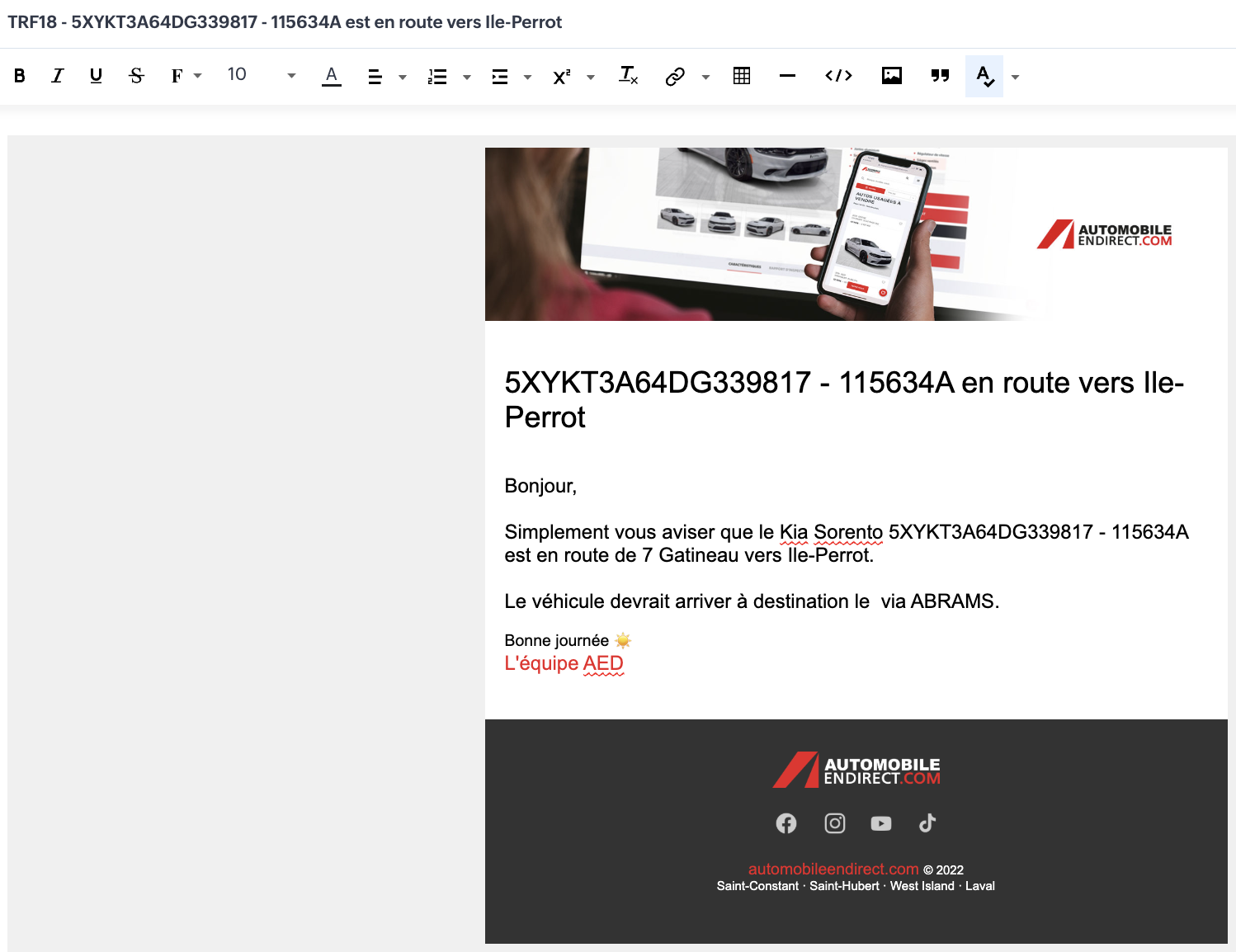This screenshot has height=952, width=1236.
Task: Click the indent icon
Action: coord(500,76)
